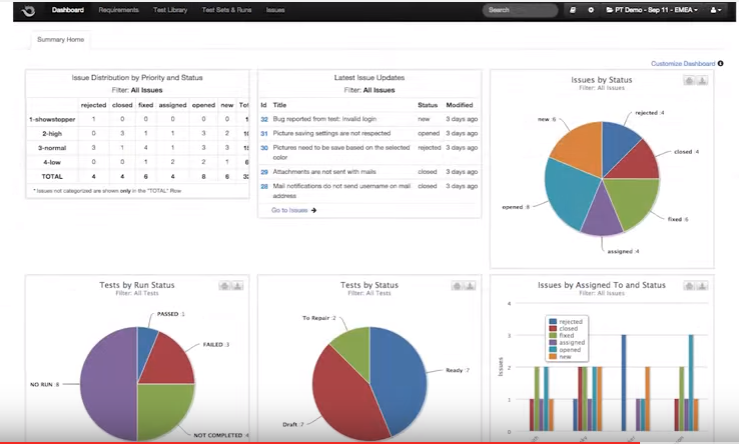The width and height of the screenshot is (739, 444).
Task: Click 'Attachments are not sent with mails' title
Action: click(324, 172)
